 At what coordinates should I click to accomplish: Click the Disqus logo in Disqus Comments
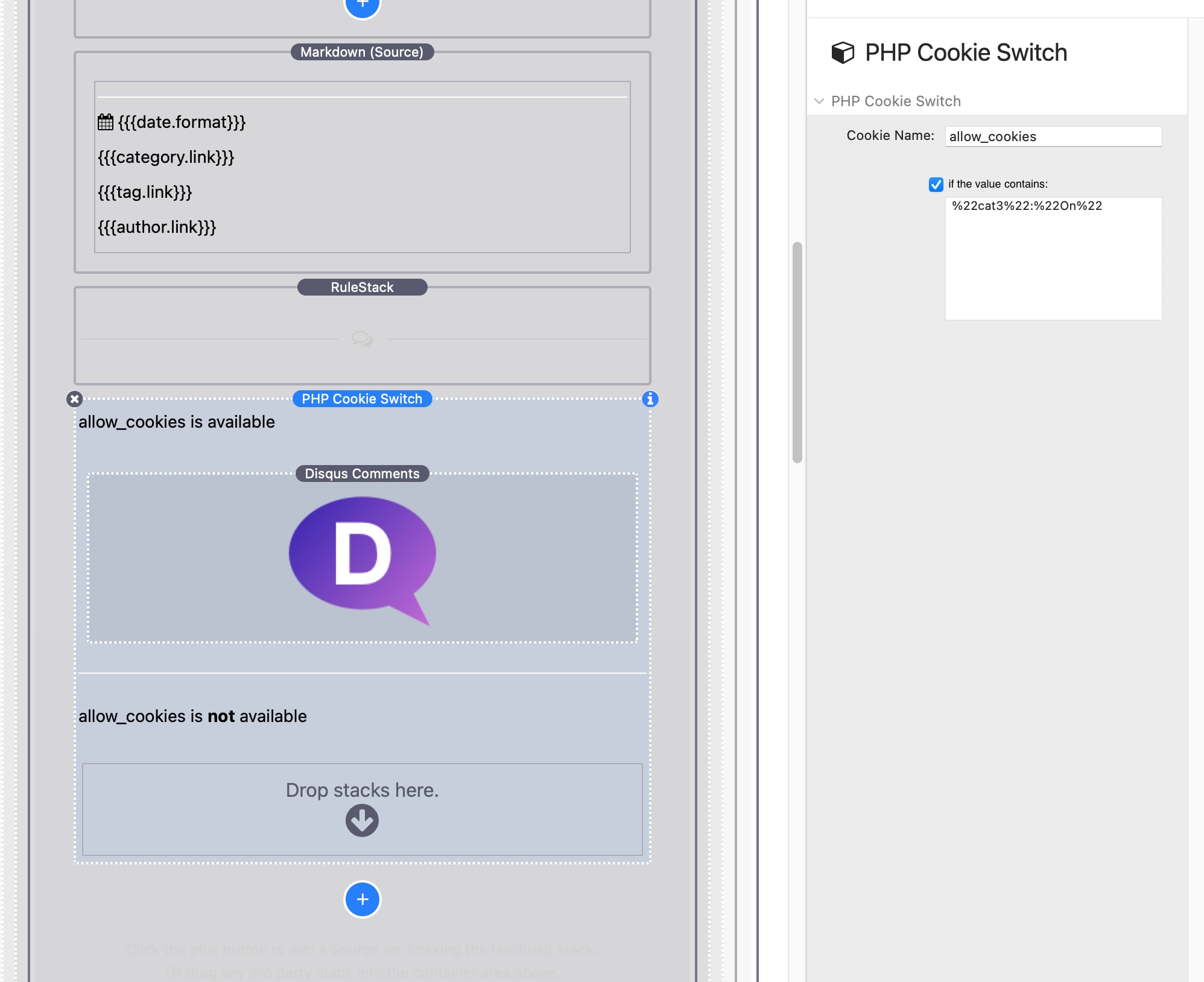pyautogui.click(x=362, y=560)
